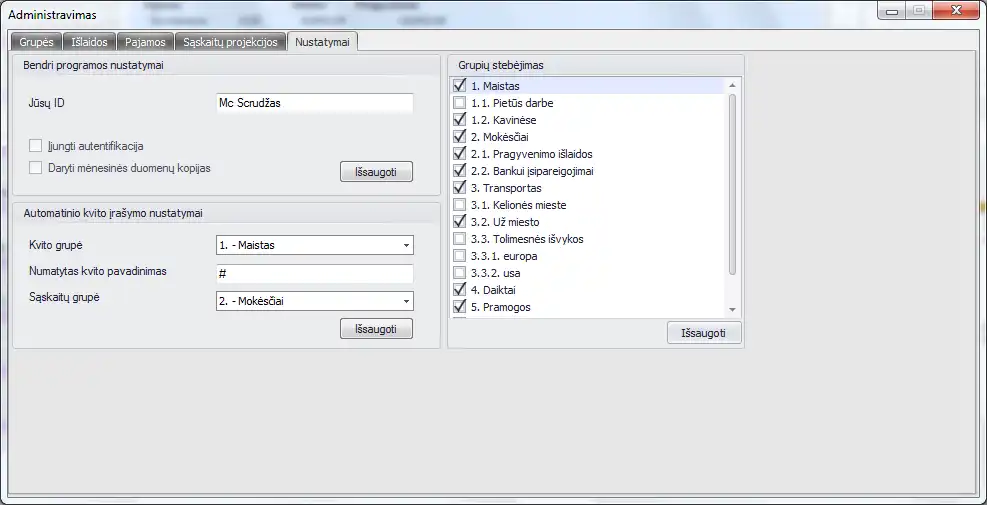Screen dimensions: 987x505
Task: Click scroll down arrow in group list
Action: [732, 310]
